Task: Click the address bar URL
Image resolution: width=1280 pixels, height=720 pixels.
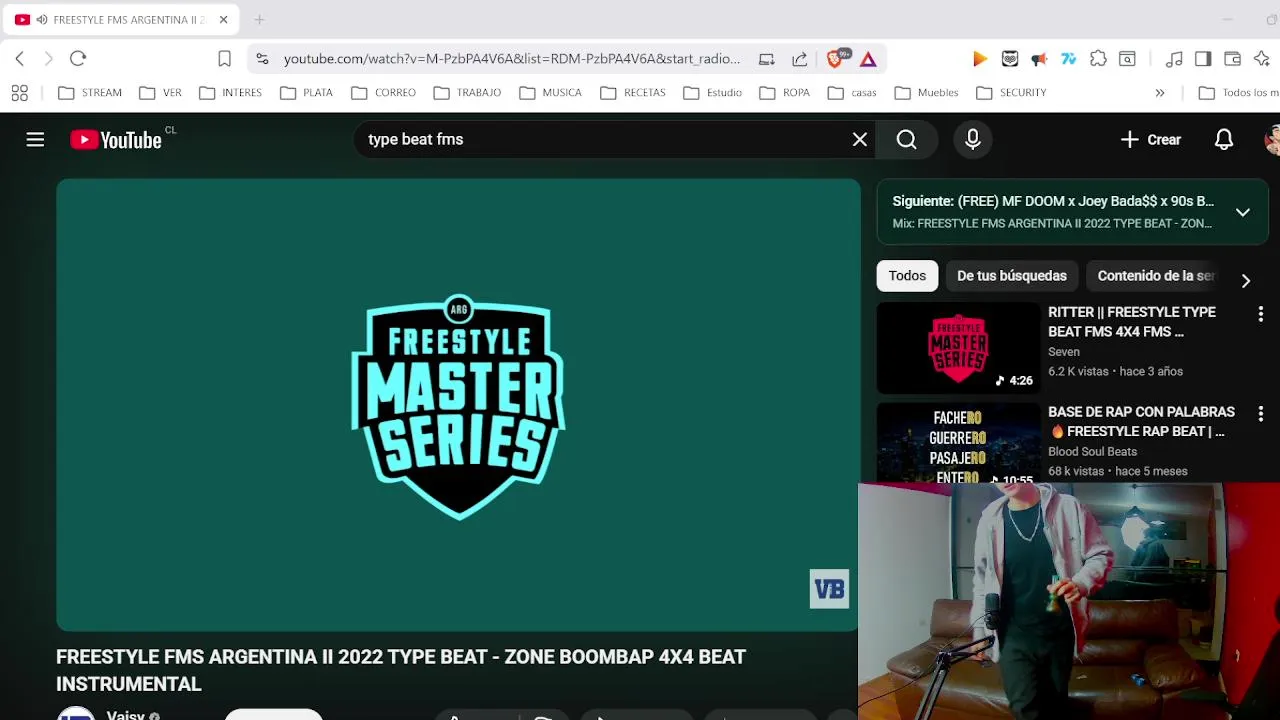Action: tap(512, 59)
